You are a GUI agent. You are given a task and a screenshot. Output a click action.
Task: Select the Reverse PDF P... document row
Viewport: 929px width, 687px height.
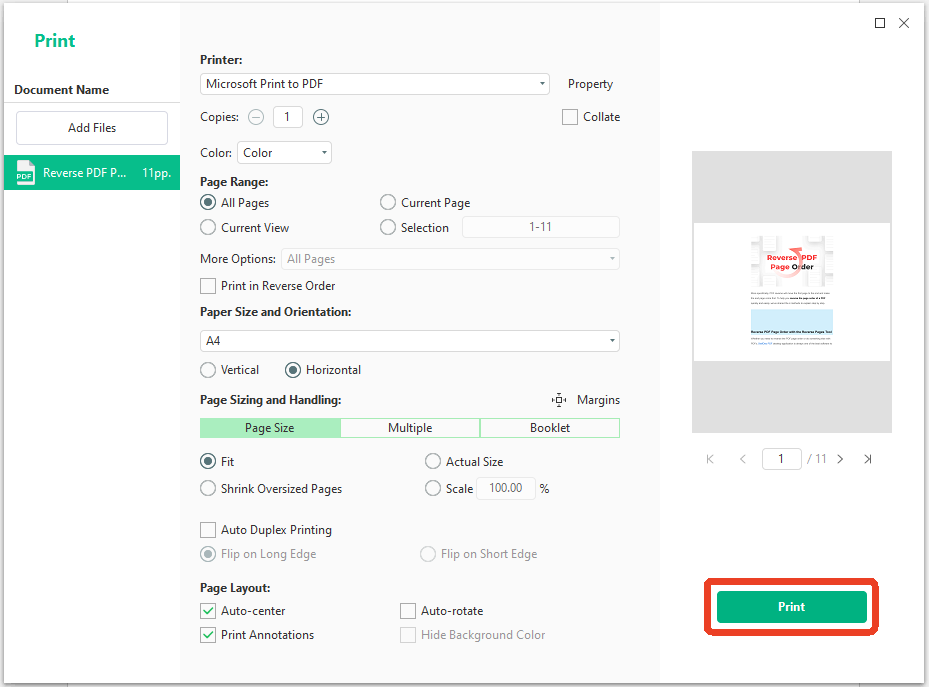pyautogui.click(x=92, y=173)
